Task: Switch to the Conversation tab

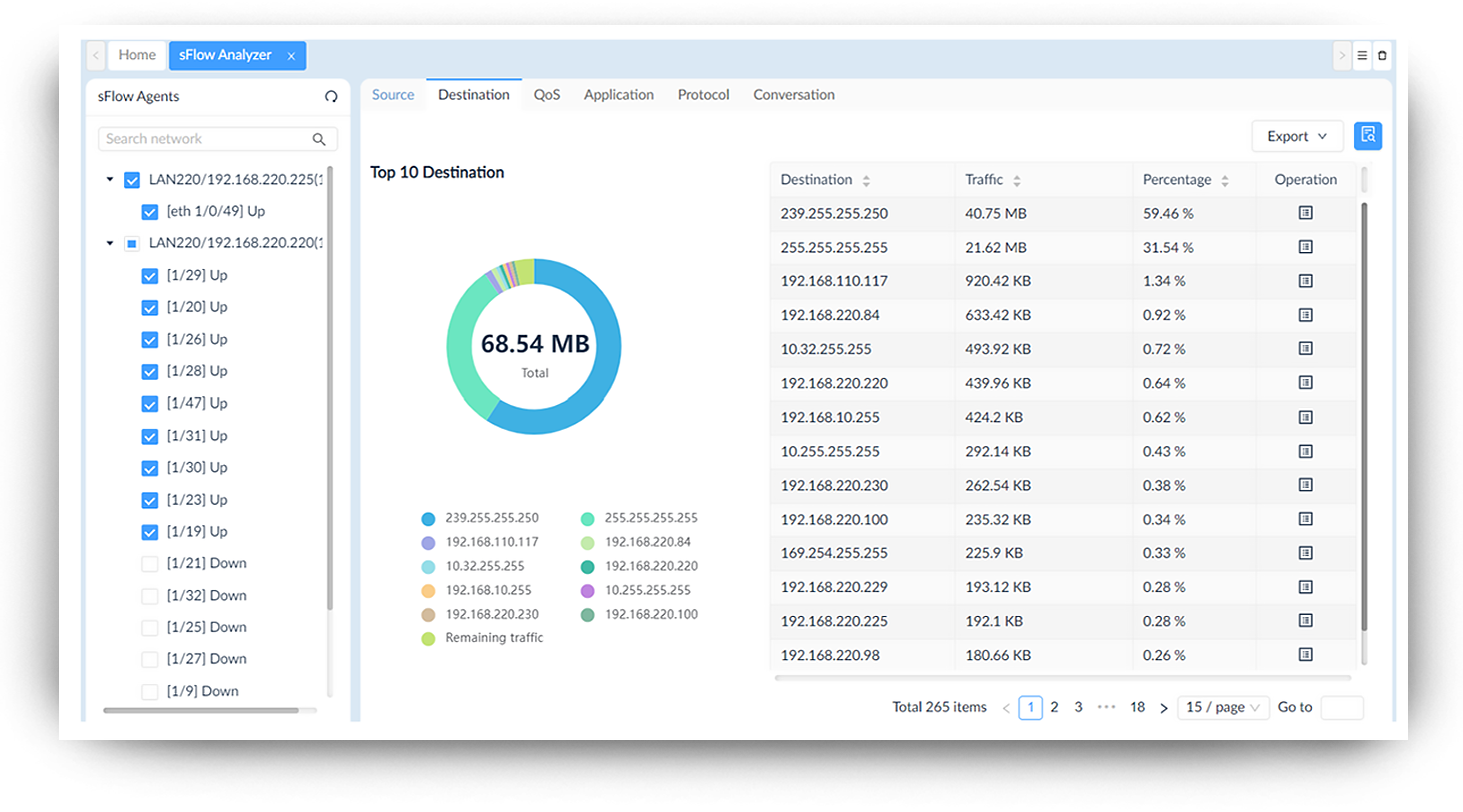Action: (x=793, y=95)
